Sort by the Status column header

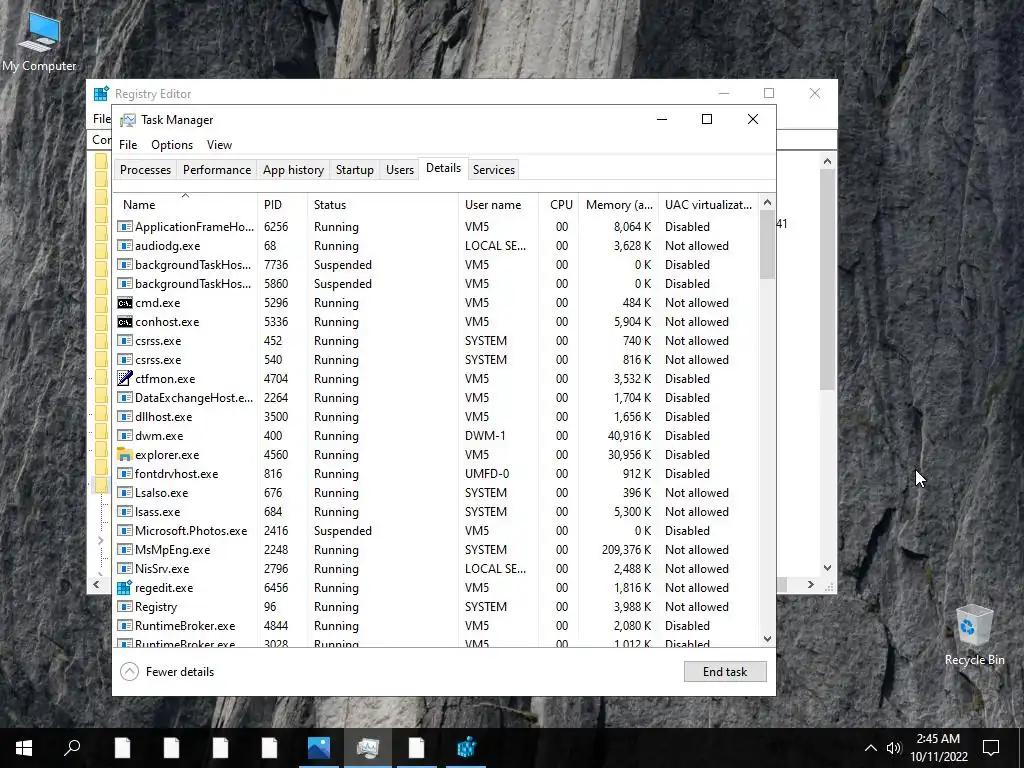click(383, 204)
